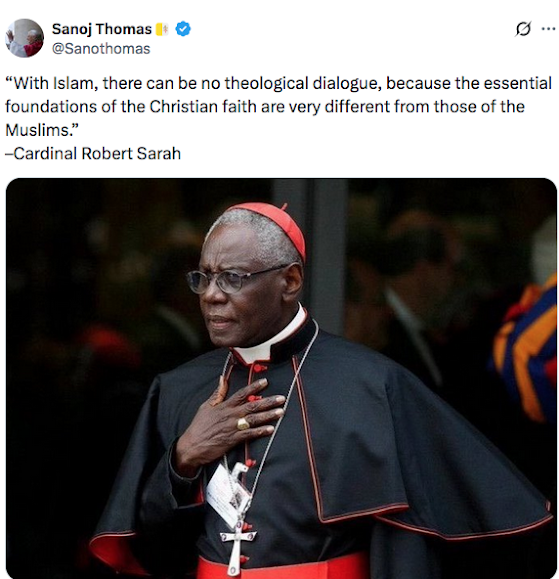The image size is (559, 579).
Task: Visit the Sanoj Thomas display name link
Action: (102, 29)
